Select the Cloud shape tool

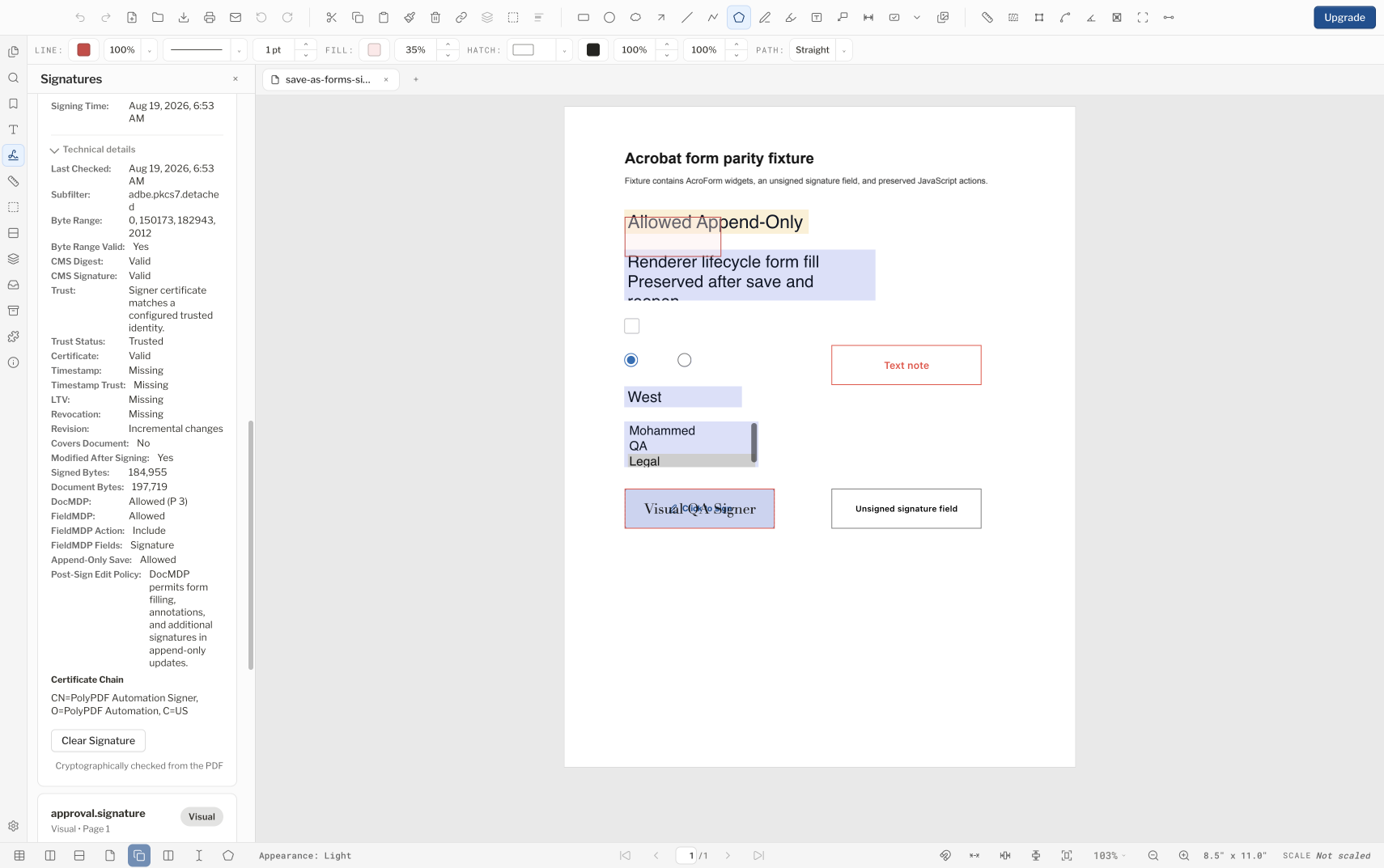(635, 17)
